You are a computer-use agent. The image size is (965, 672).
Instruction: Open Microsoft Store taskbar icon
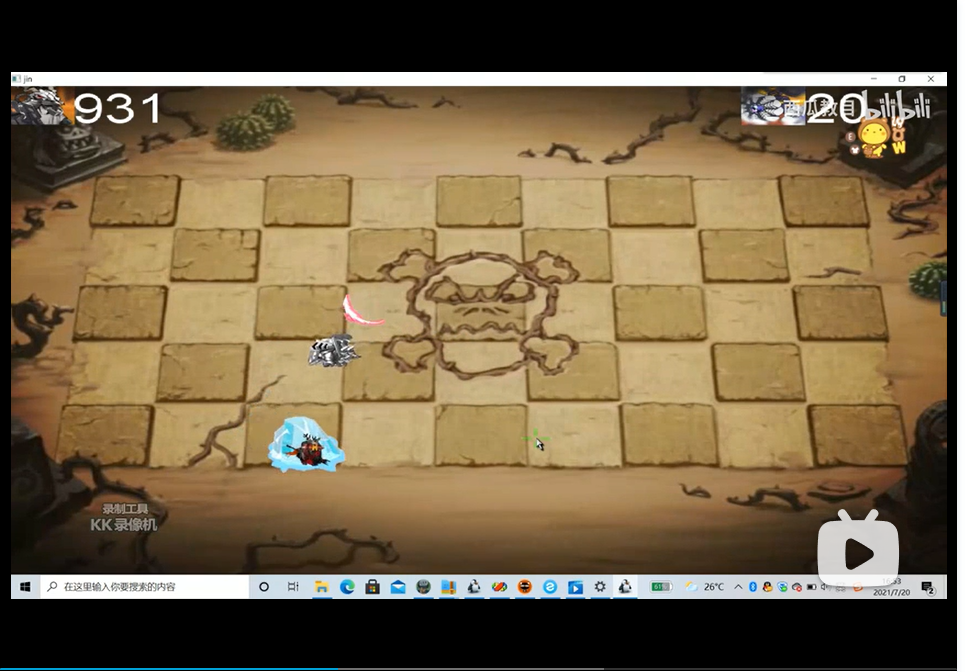pos(372,587)
